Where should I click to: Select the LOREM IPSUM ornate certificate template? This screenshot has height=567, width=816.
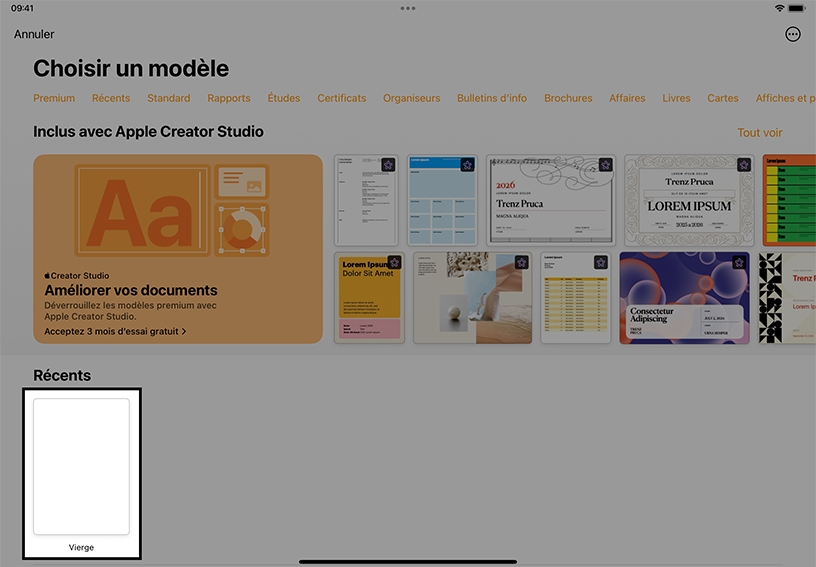689,200
